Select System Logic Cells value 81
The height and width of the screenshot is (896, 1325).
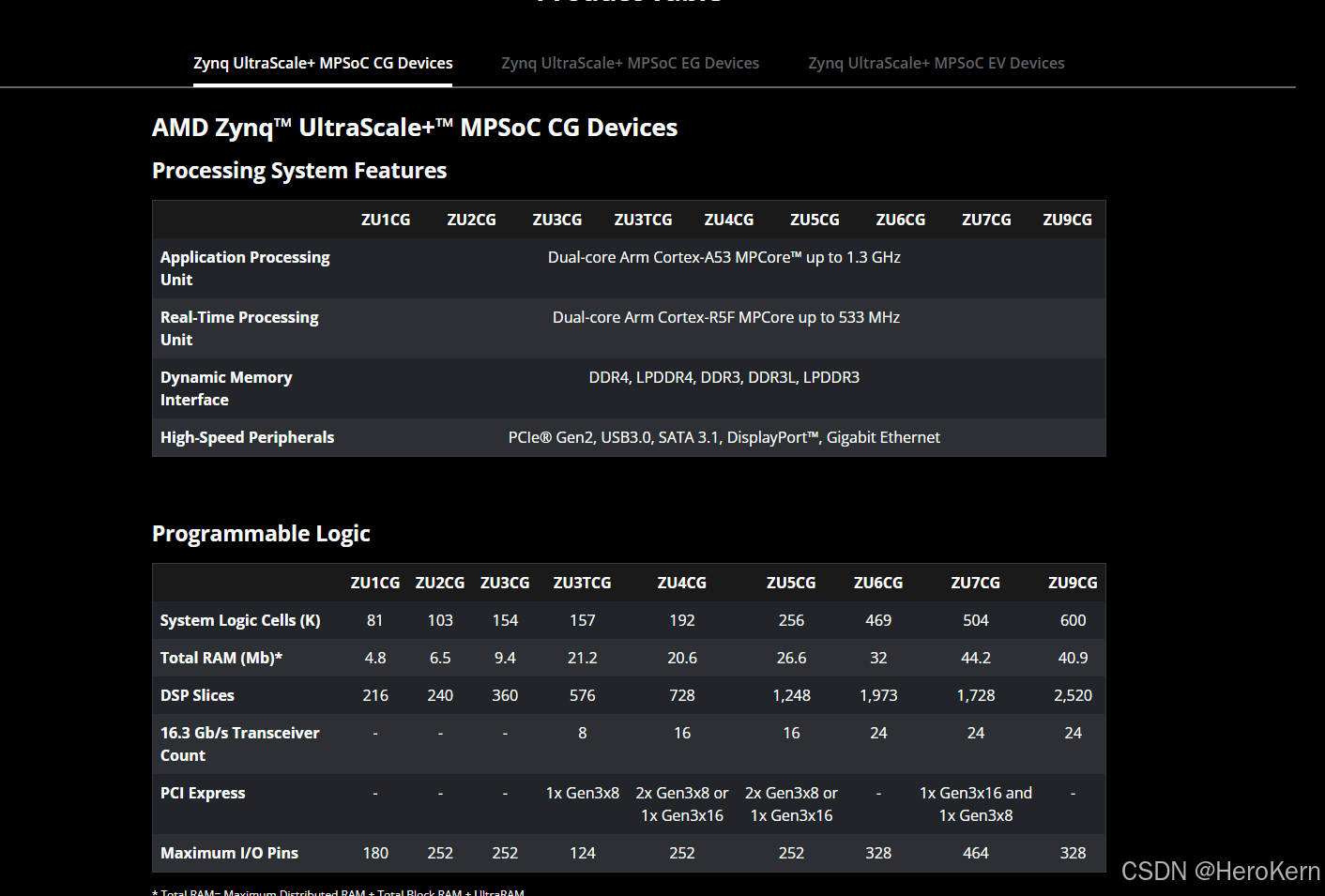pos(375,620)
